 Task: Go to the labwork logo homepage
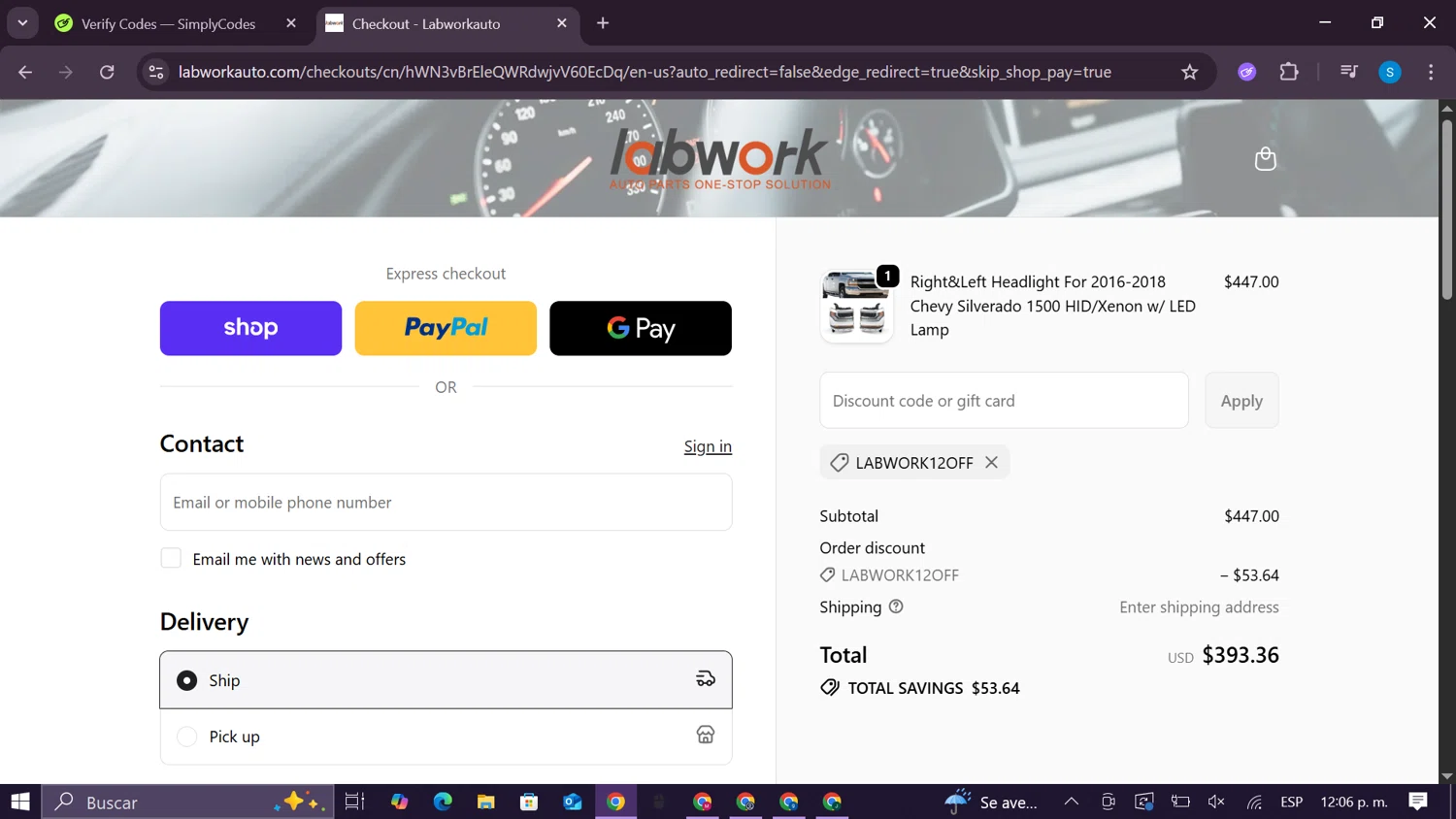719,159
